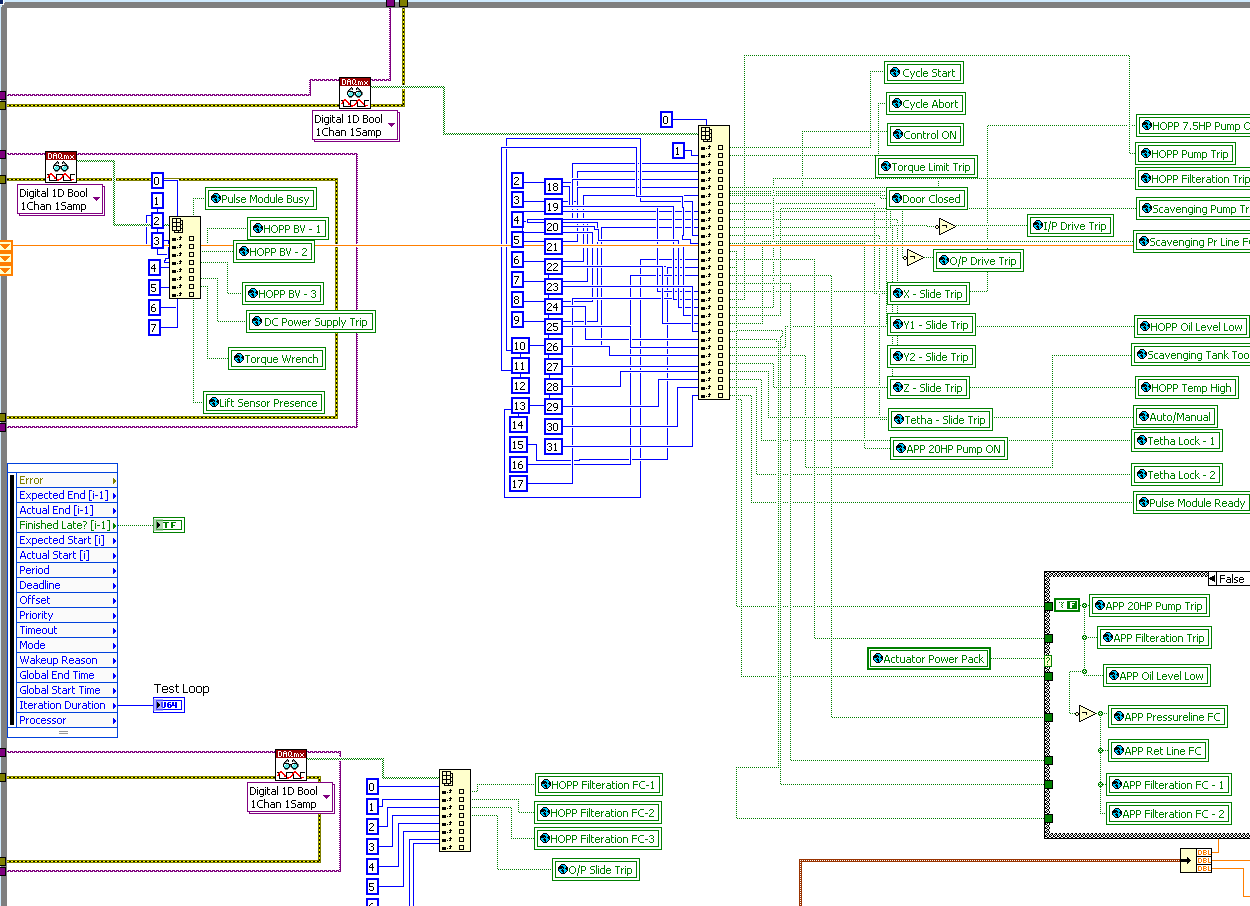Select the O/P Drive Trip global variable

pos(978,261)
